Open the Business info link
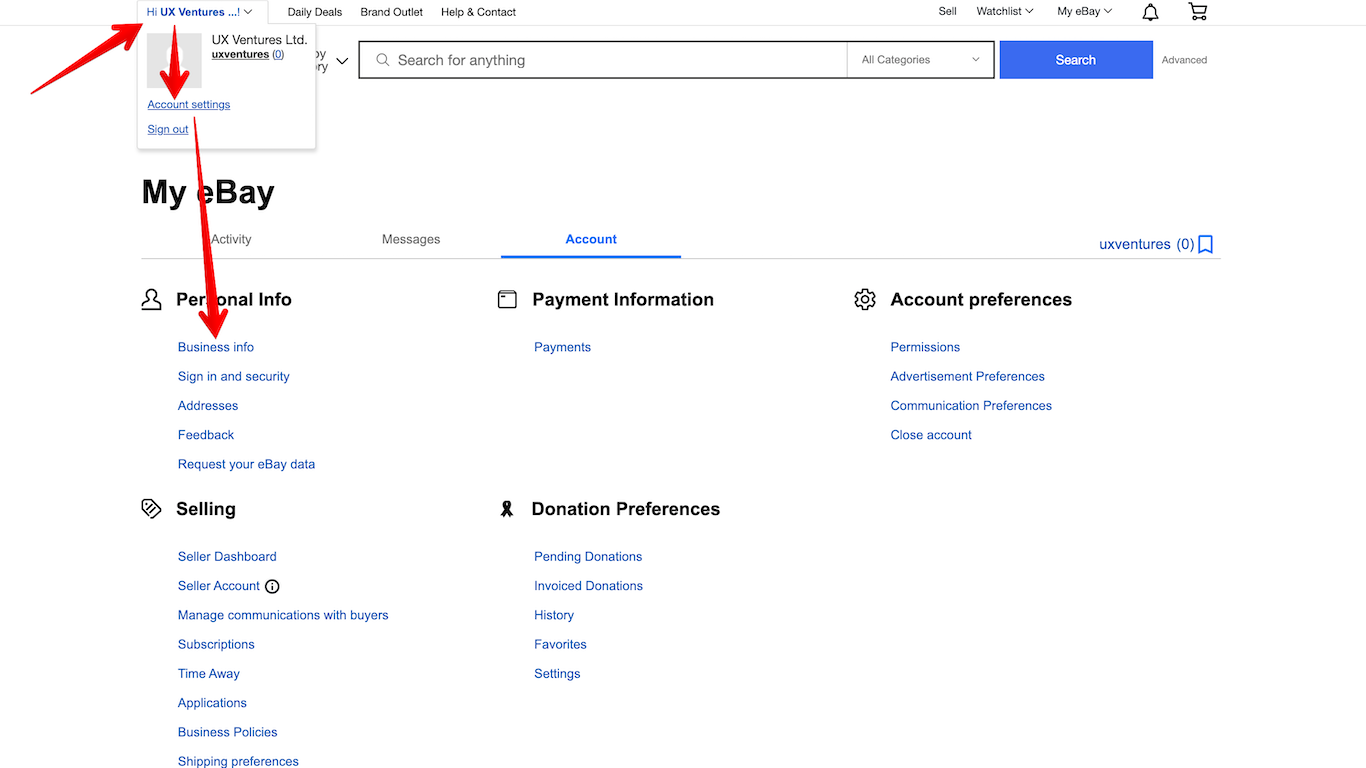 click(216, 347)
